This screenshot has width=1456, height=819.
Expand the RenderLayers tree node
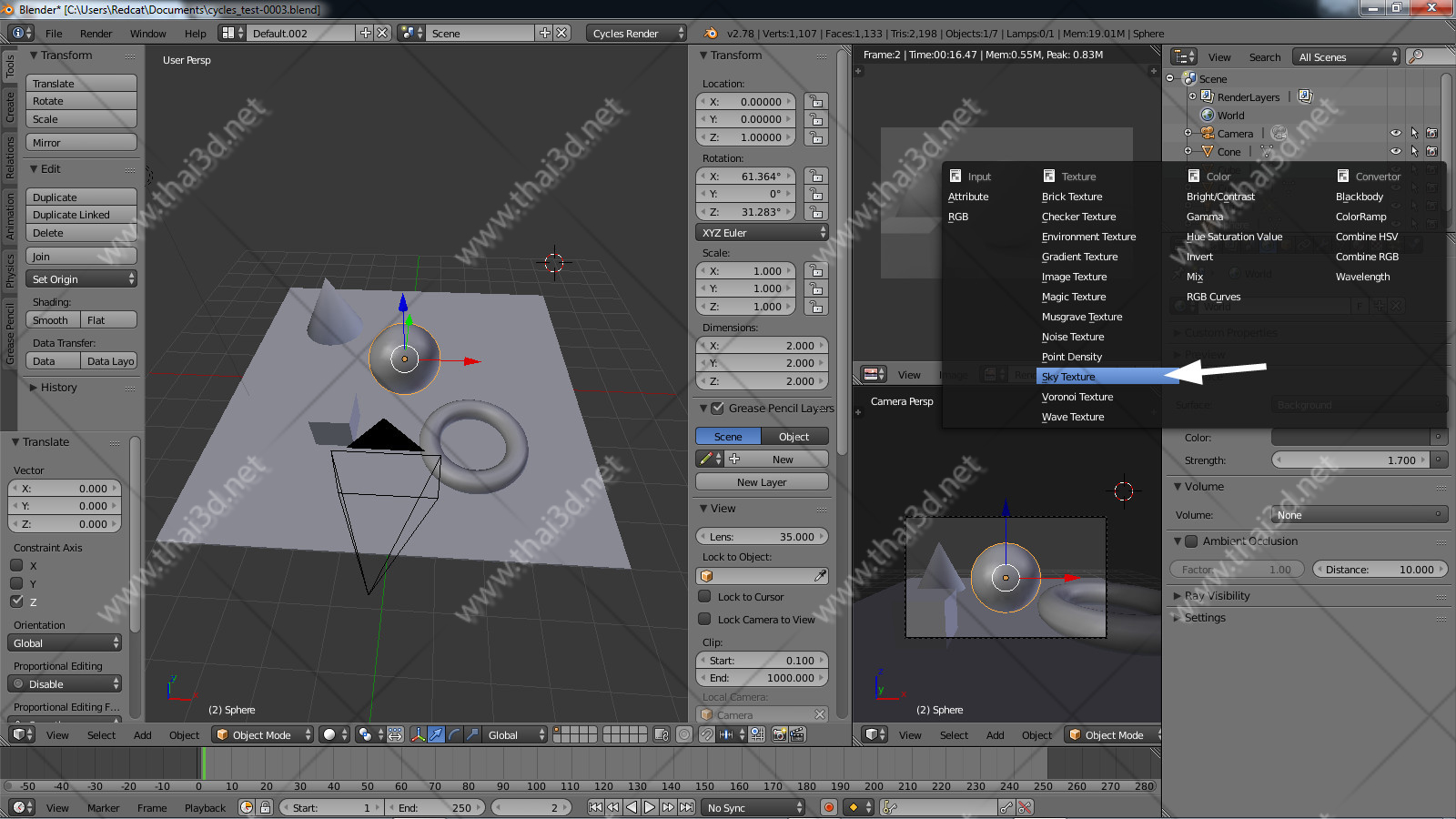tap(1192, 96)
